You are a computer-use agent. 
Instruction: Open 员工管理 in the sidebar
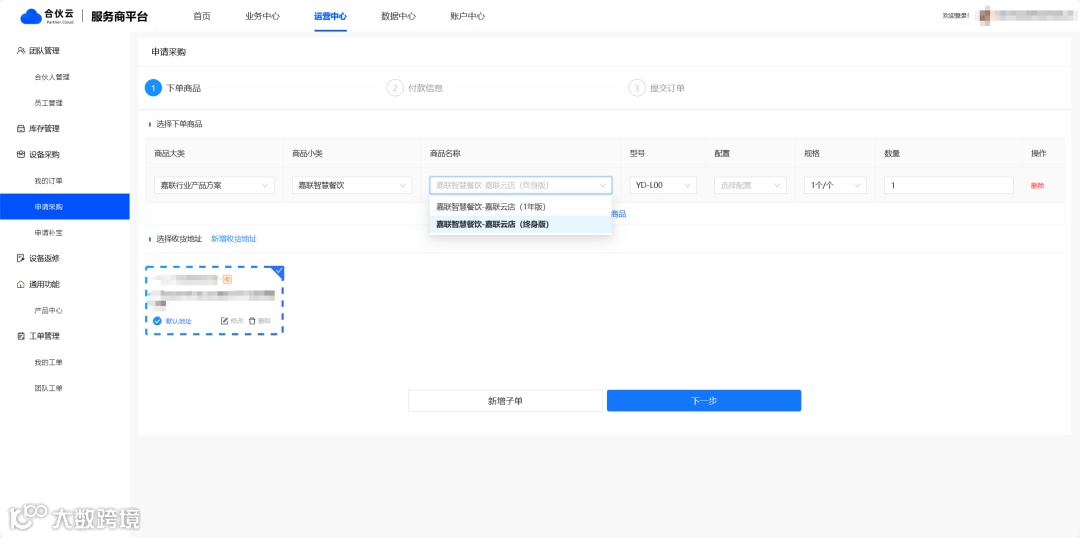pos(49,103)
